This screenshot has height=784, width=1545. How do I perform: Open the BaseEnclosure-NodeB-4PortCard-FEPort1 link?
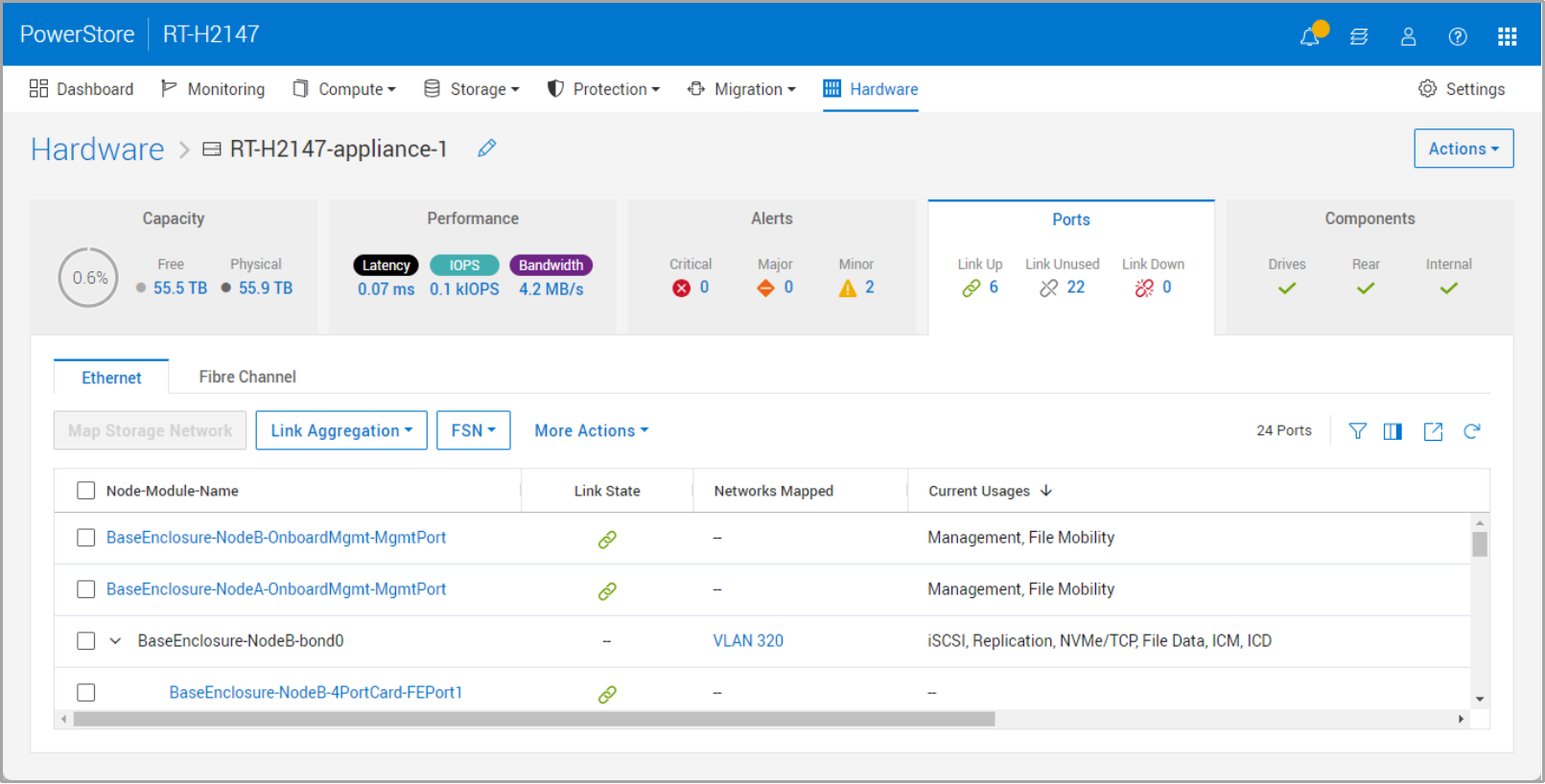(316, 692)
